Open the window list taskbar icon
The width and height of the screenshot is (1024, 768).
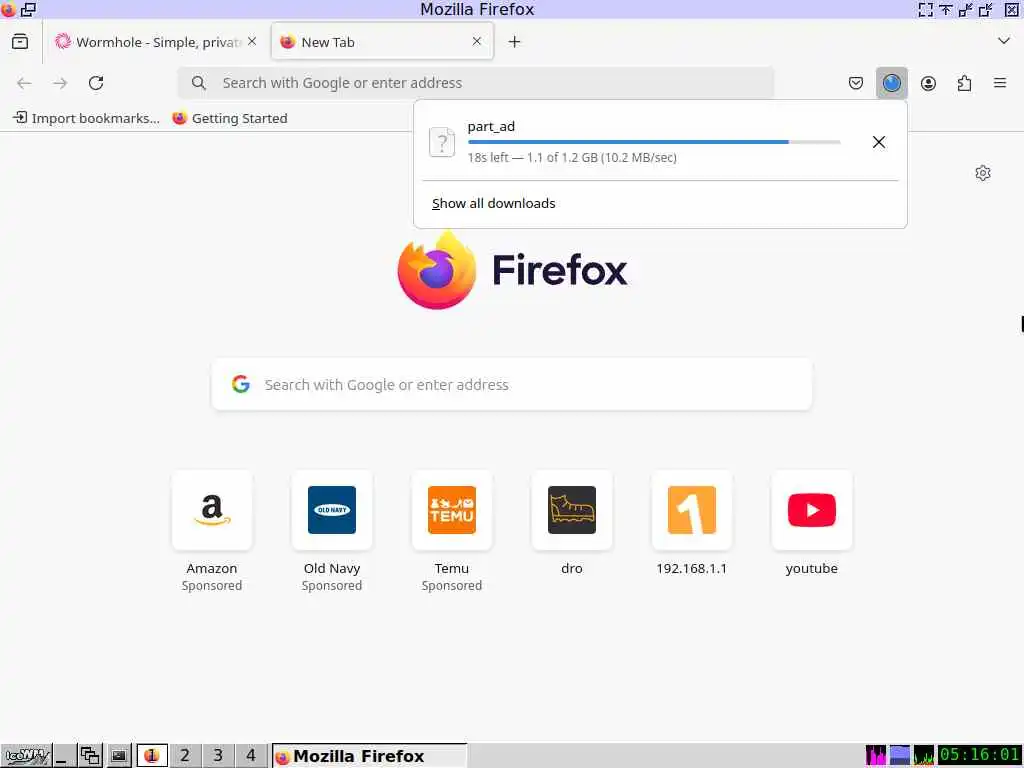pyautogui.click(x=90, y=756)
